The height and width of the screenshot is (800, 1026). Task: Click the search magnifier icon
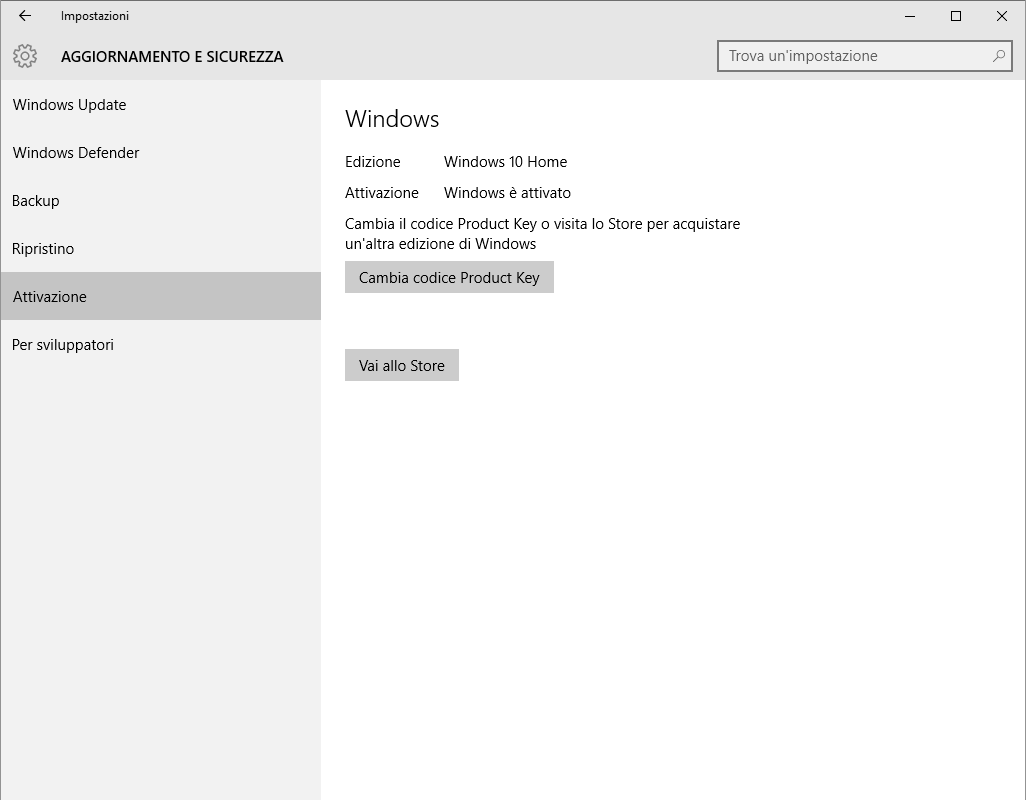click(999, 56)
